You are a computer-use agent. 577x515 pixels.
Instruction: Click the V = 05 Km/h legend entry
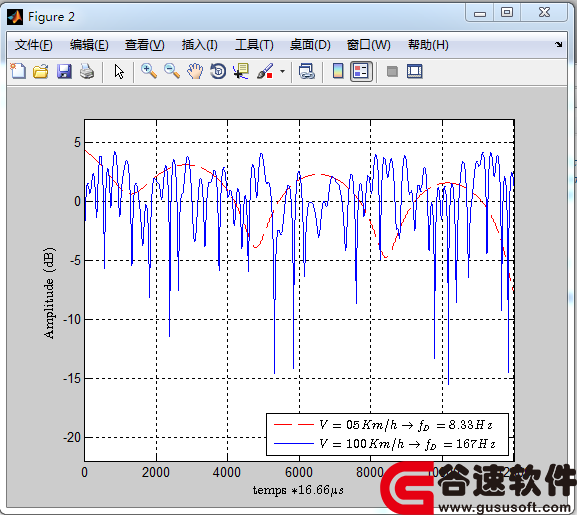383,425
